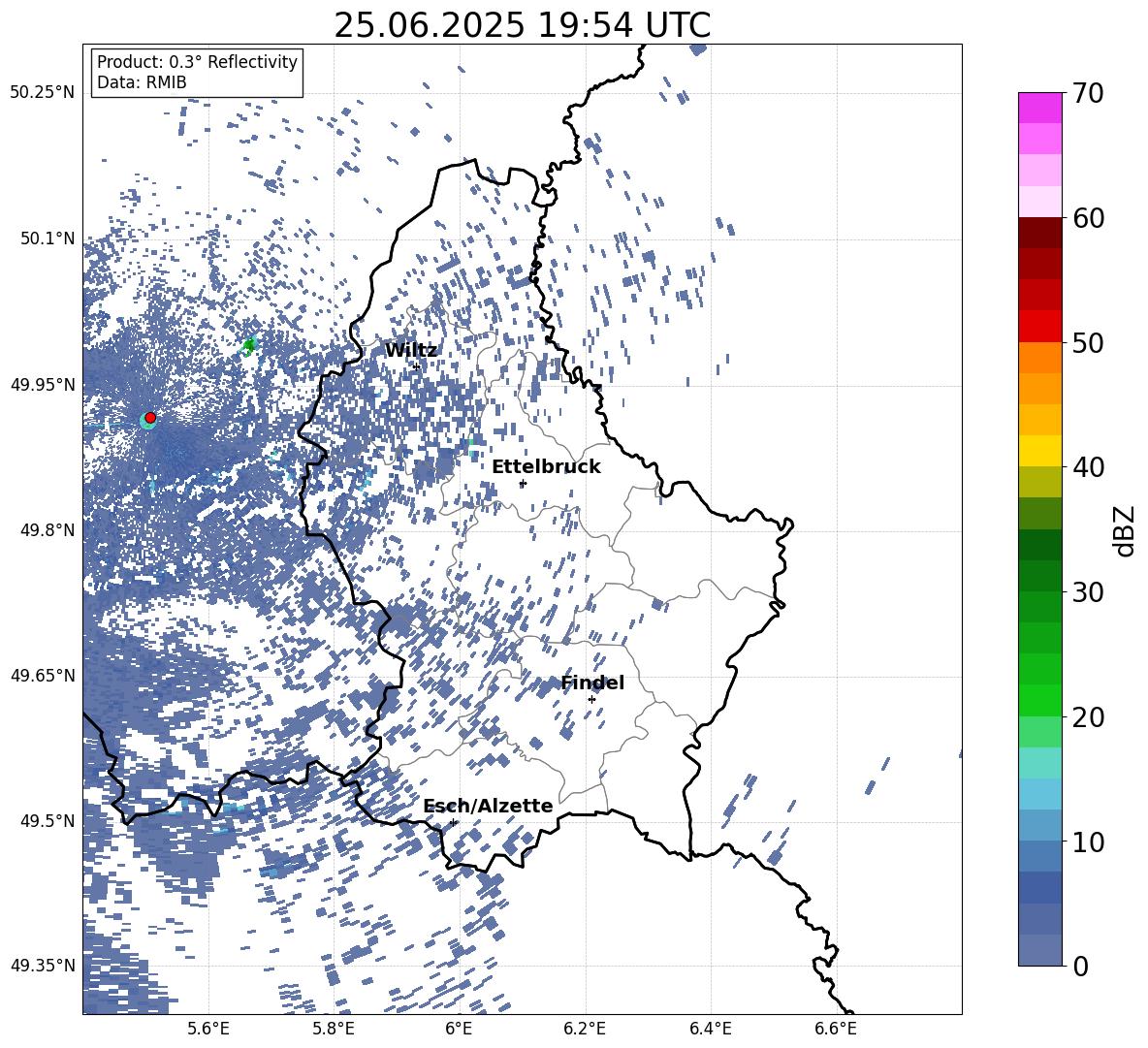
Task: Click 'Product: 0.3° Reflectivity' text
Action: pos(197,62)
